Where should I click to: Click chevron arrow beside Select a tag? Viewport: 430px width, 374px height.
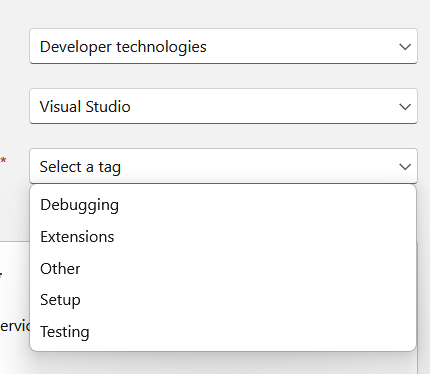(405, 167)
